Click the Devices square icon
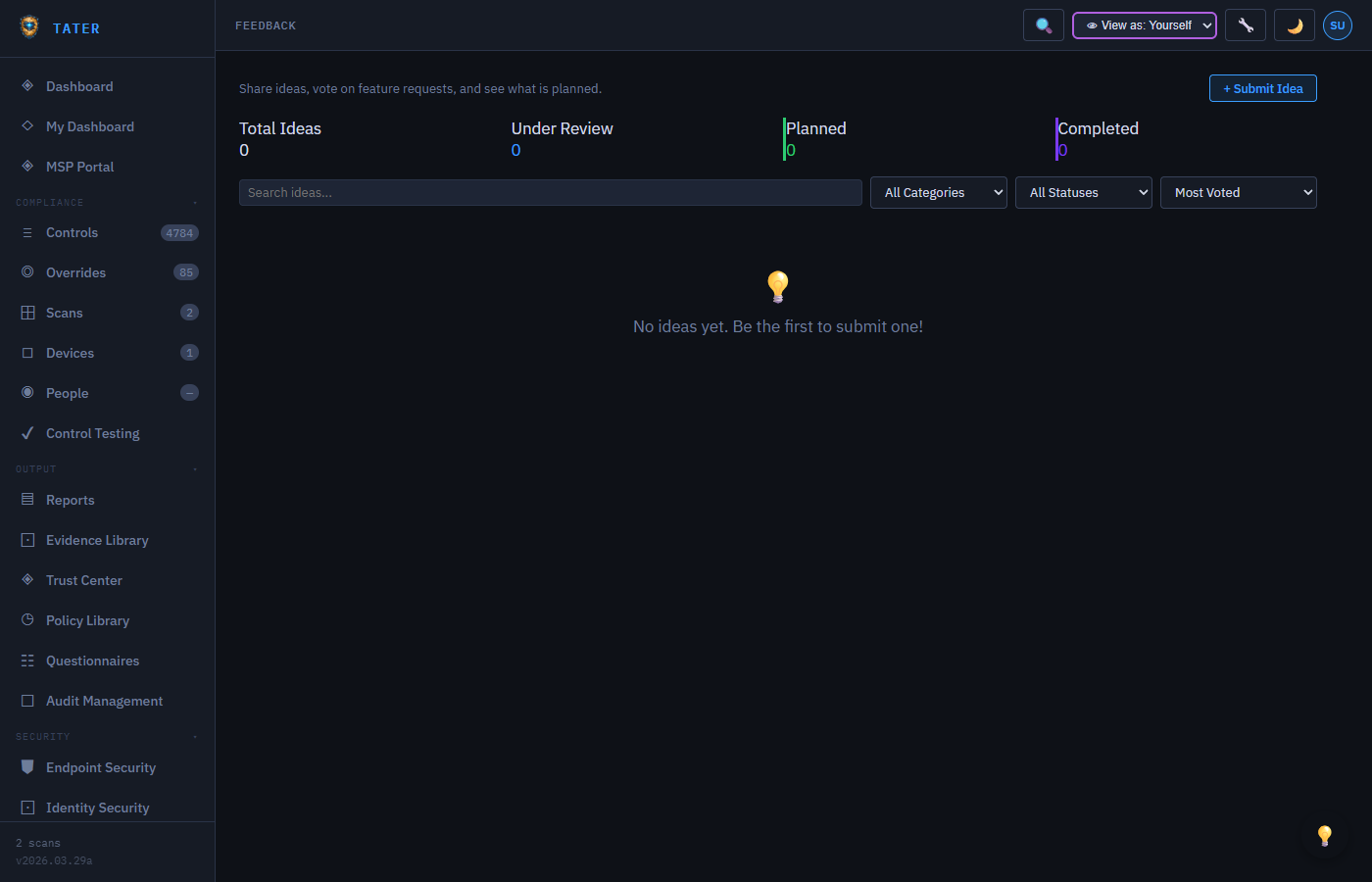The height and width of the screenshot is (882, 1372). coord(27,353)
